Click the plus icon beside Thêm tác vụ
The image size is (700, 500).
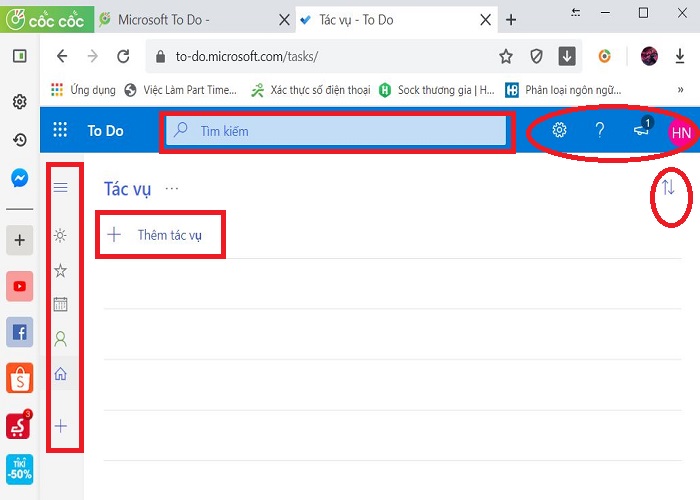[x=114, y=234]
